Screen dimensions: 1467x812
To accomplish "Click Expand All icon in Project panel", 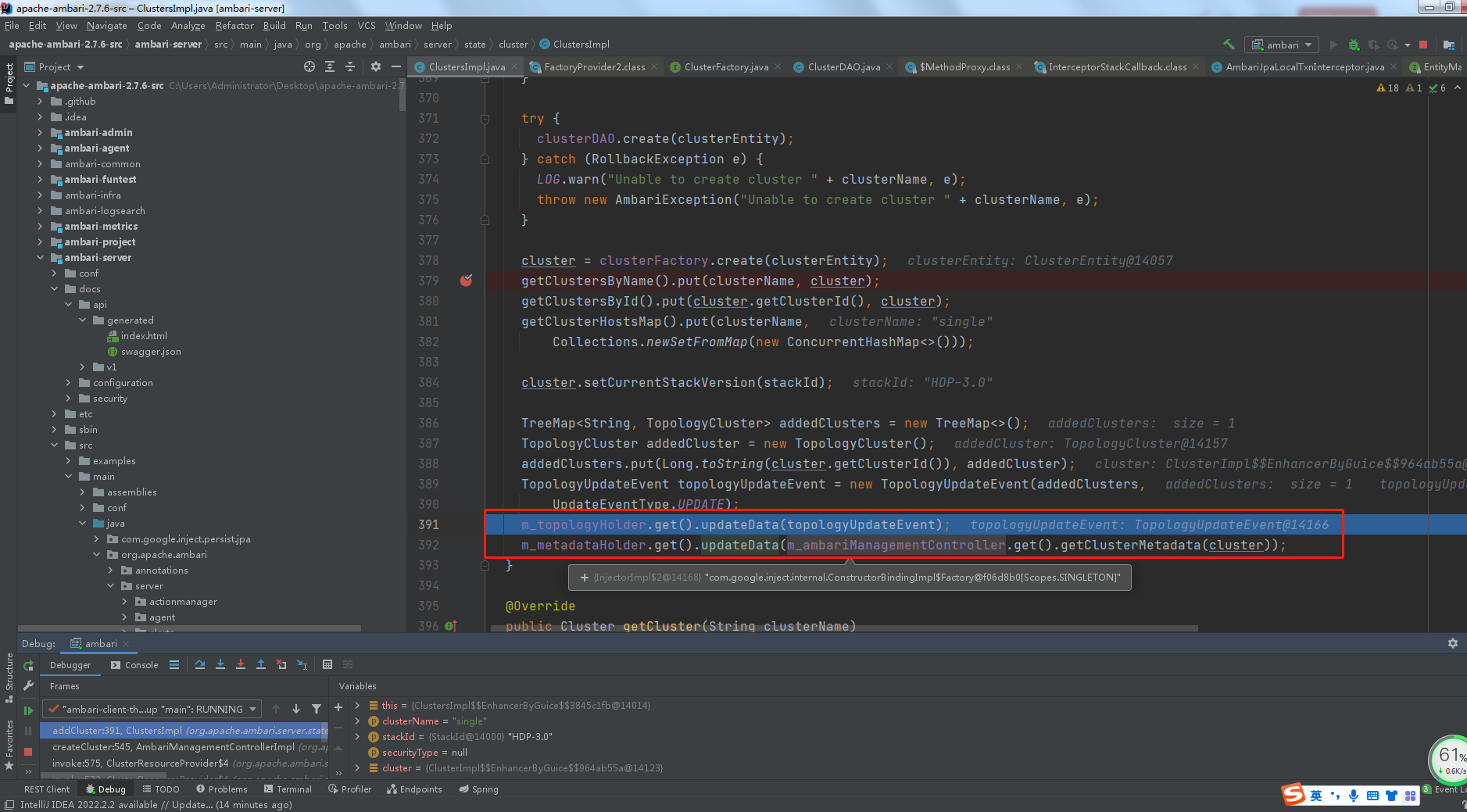I will pyautogui.click(x=330, y=66).
